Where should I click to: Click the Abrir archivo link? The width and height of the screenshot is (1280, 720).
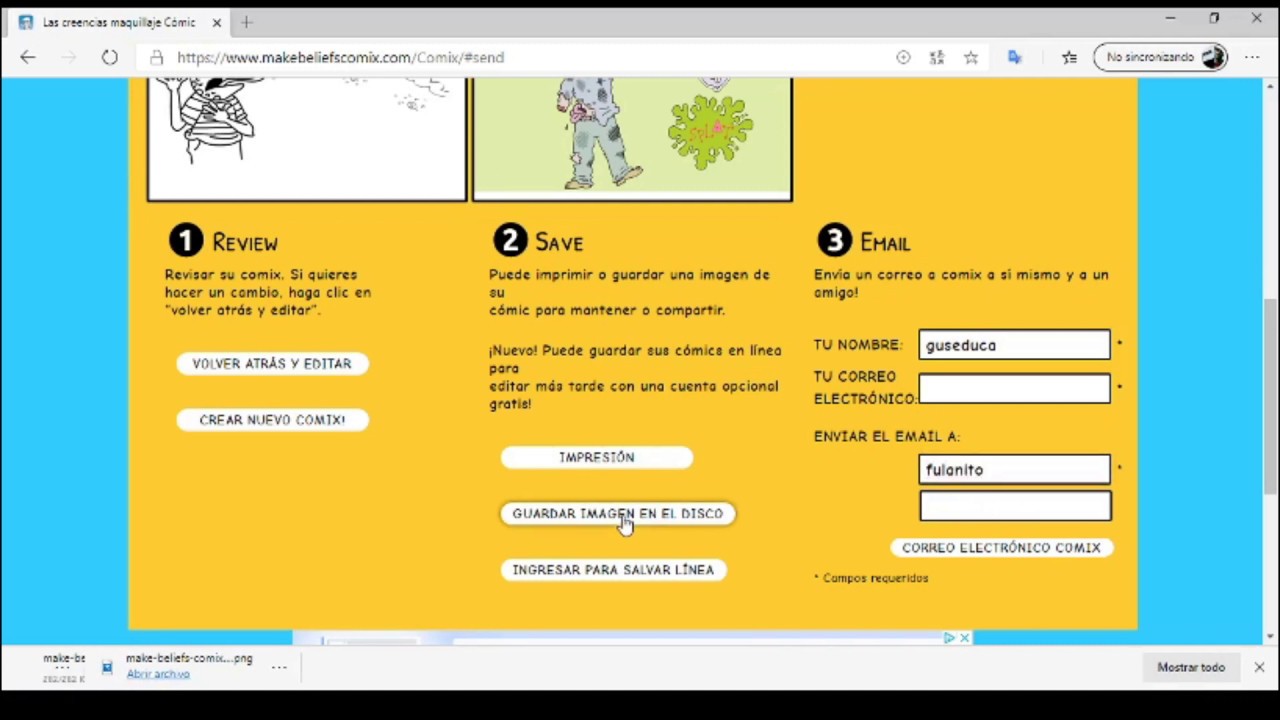[158, 674]
